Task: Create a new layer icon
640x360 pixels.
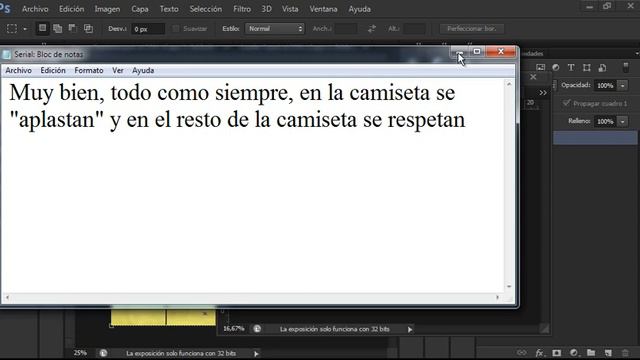Action: pyautogui.click(x=608, y=353)
